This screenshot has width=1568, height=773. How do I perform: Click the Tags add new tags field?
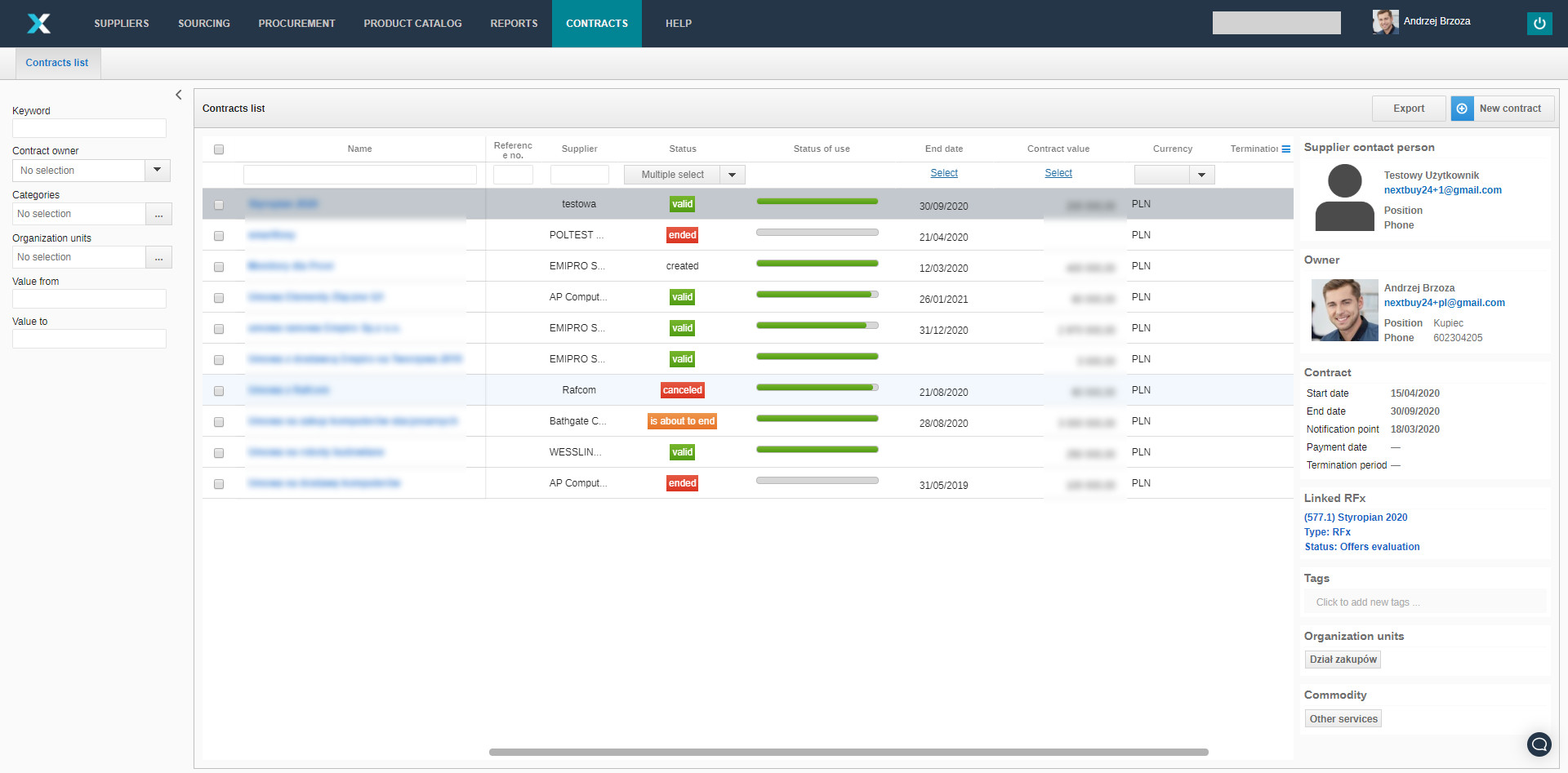click(1425, 602)
